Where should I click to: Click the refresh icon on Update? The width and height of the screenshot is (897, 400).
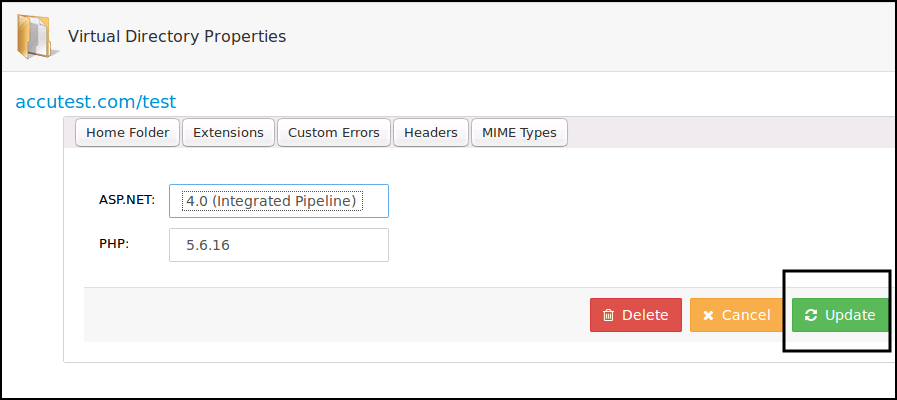(811, 315)
